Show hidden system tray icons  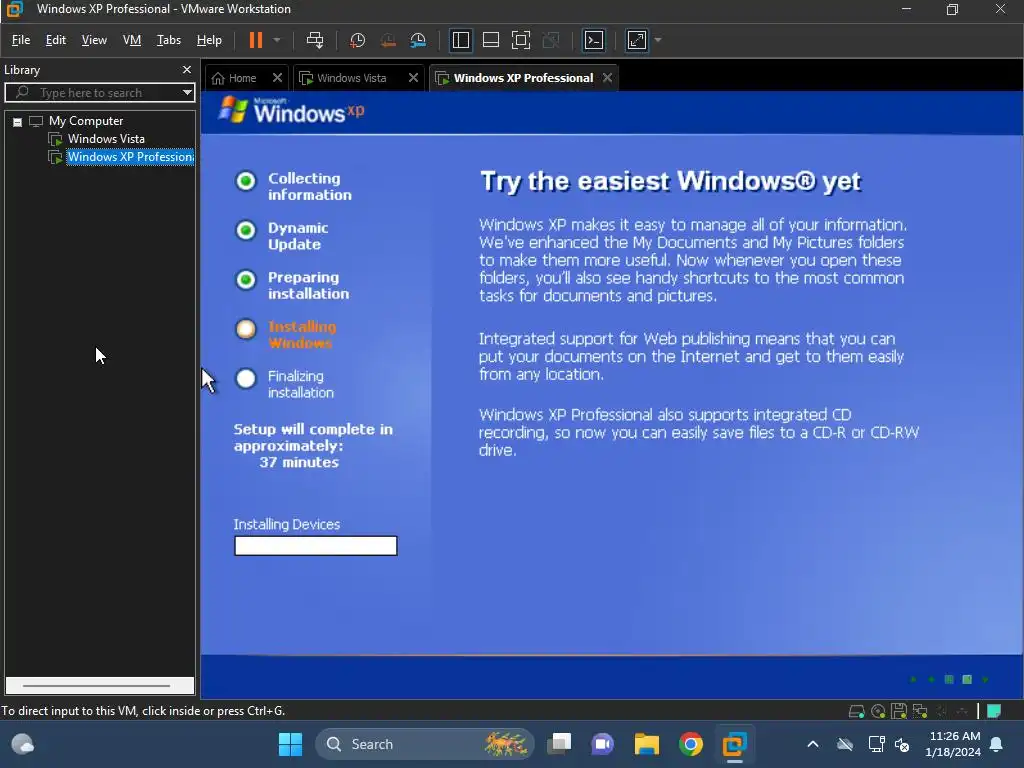812,744
